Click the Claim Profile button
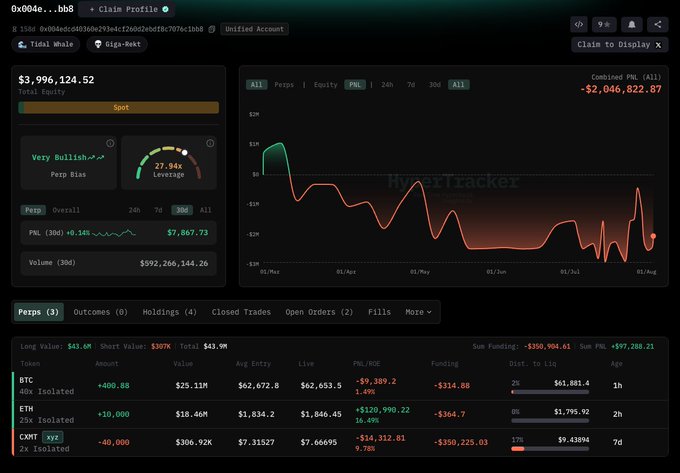 pos(127,9)
